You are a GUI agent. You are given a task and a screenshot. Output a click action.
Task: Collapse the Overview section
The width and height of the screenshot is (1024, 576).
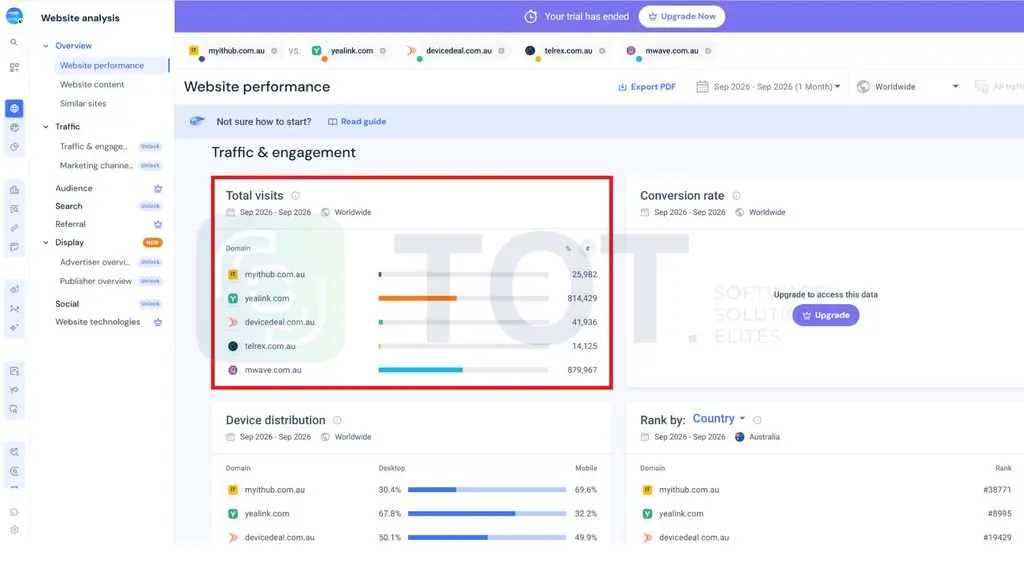tap(46, 46)
